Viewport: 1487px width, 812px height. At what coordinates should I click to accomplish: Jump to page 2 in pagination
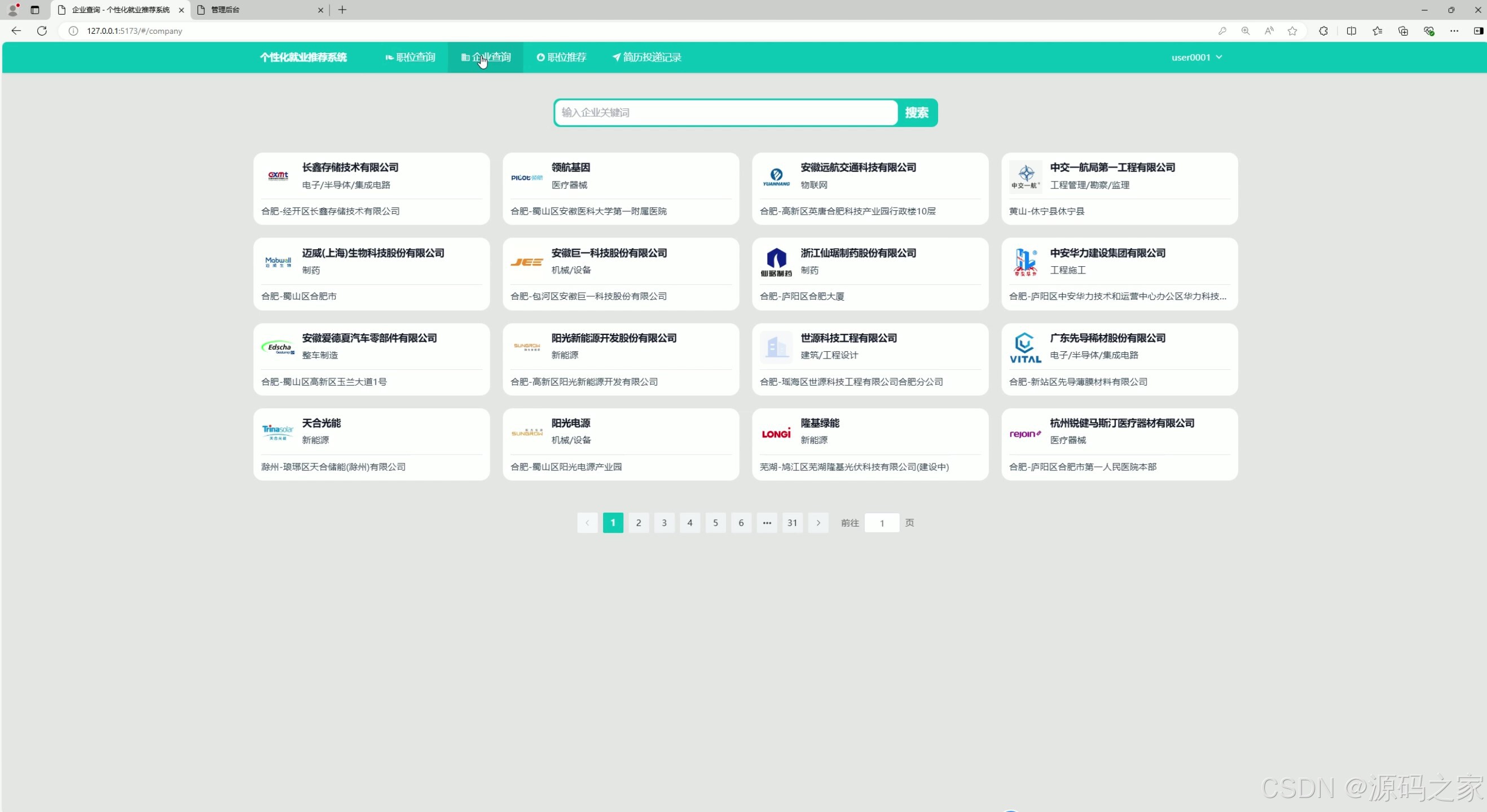(x=639, y=523)
